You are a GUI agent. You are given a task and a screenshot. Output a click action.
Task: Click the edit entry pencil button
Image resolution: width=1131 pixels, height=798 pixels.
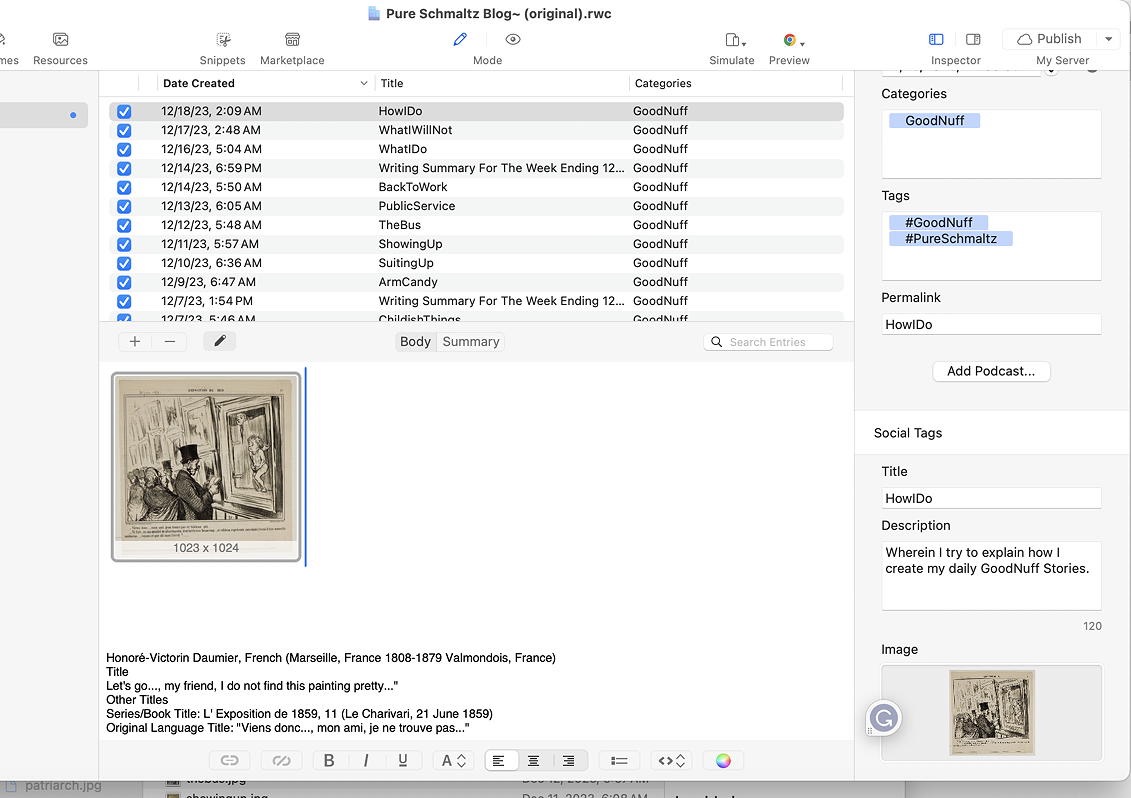coord(220,341)
